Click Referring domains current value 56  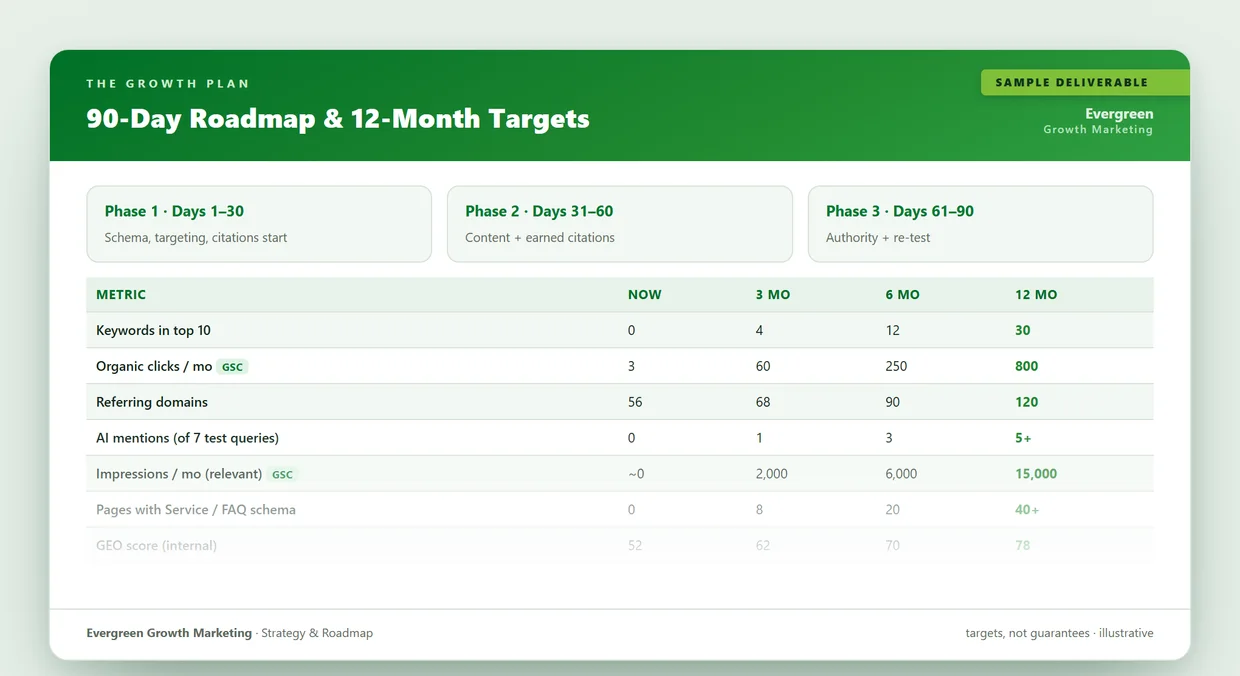coord(635,403)
